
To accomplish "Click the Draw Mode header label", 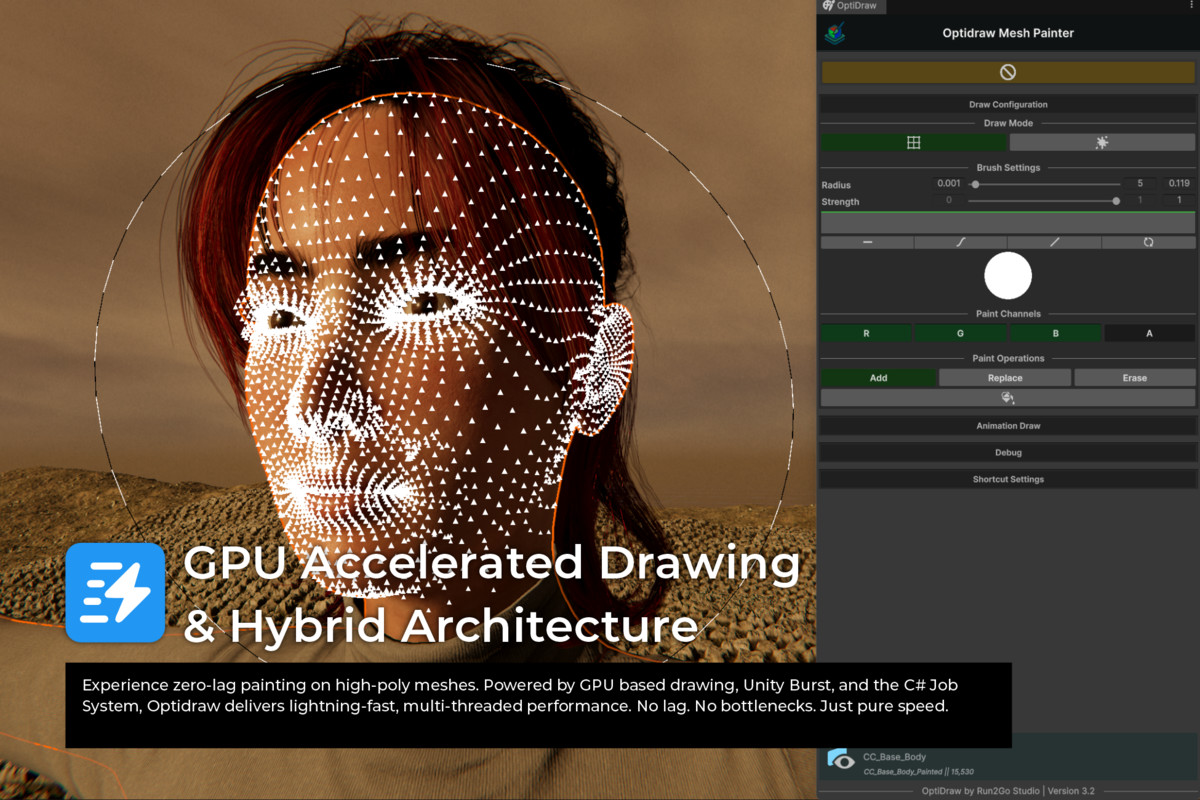I will pos(1008,123).
